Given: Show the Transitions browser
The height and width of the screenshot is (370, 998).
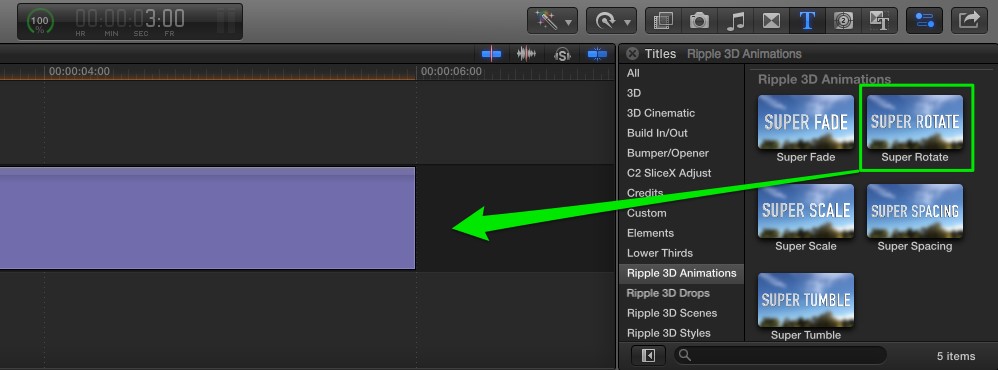Looking at the screenshot, I should (x=771, y=21).
